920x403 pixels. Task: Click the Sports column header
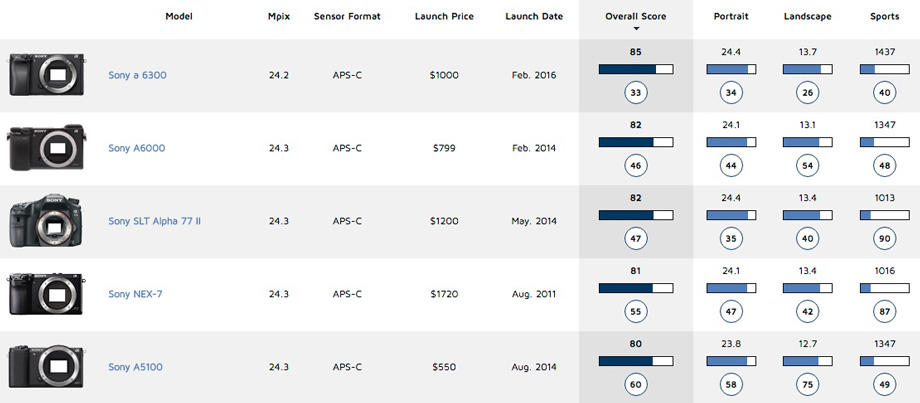pos(884,16)
